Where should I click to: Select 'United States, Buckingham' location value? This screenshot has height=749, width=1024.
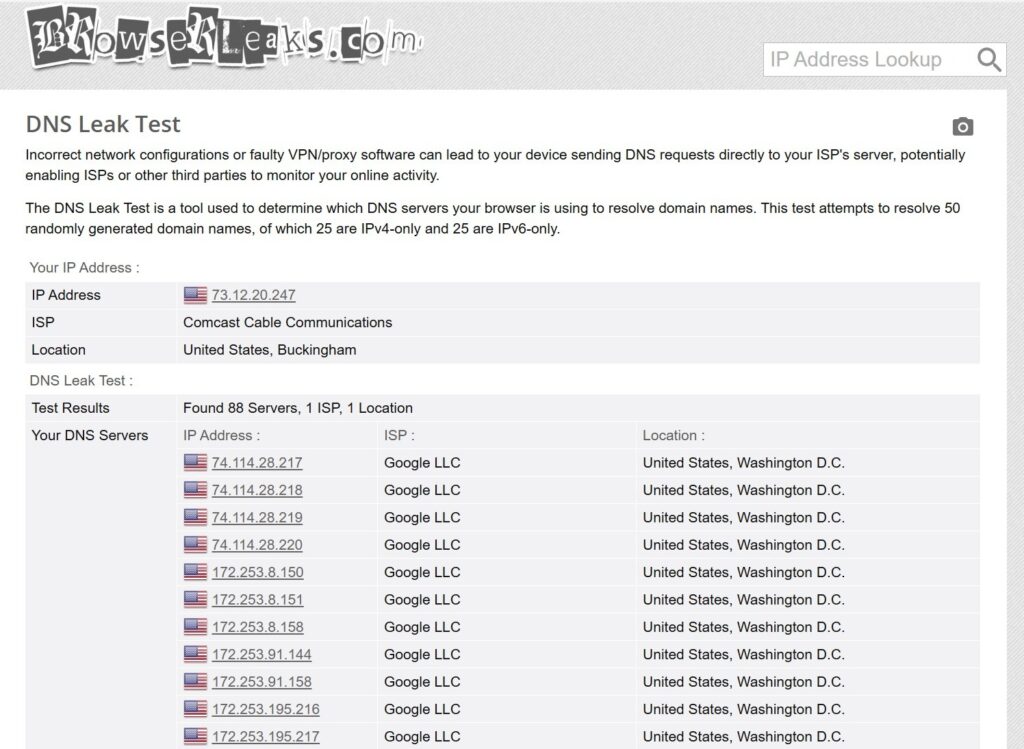point(270,350)
